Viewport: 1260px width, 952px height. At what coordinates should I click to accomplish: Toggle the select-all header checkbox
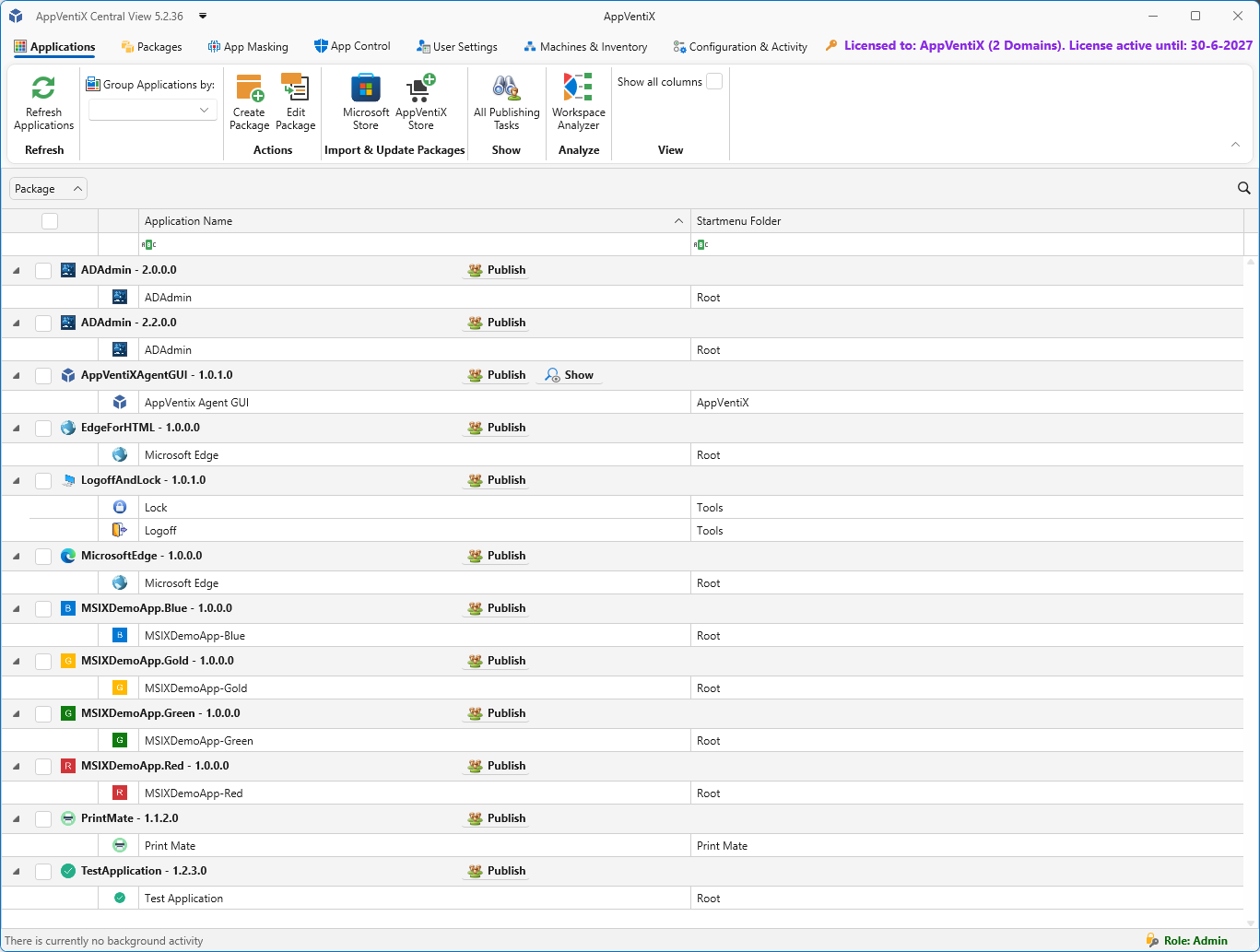[50, 221]
